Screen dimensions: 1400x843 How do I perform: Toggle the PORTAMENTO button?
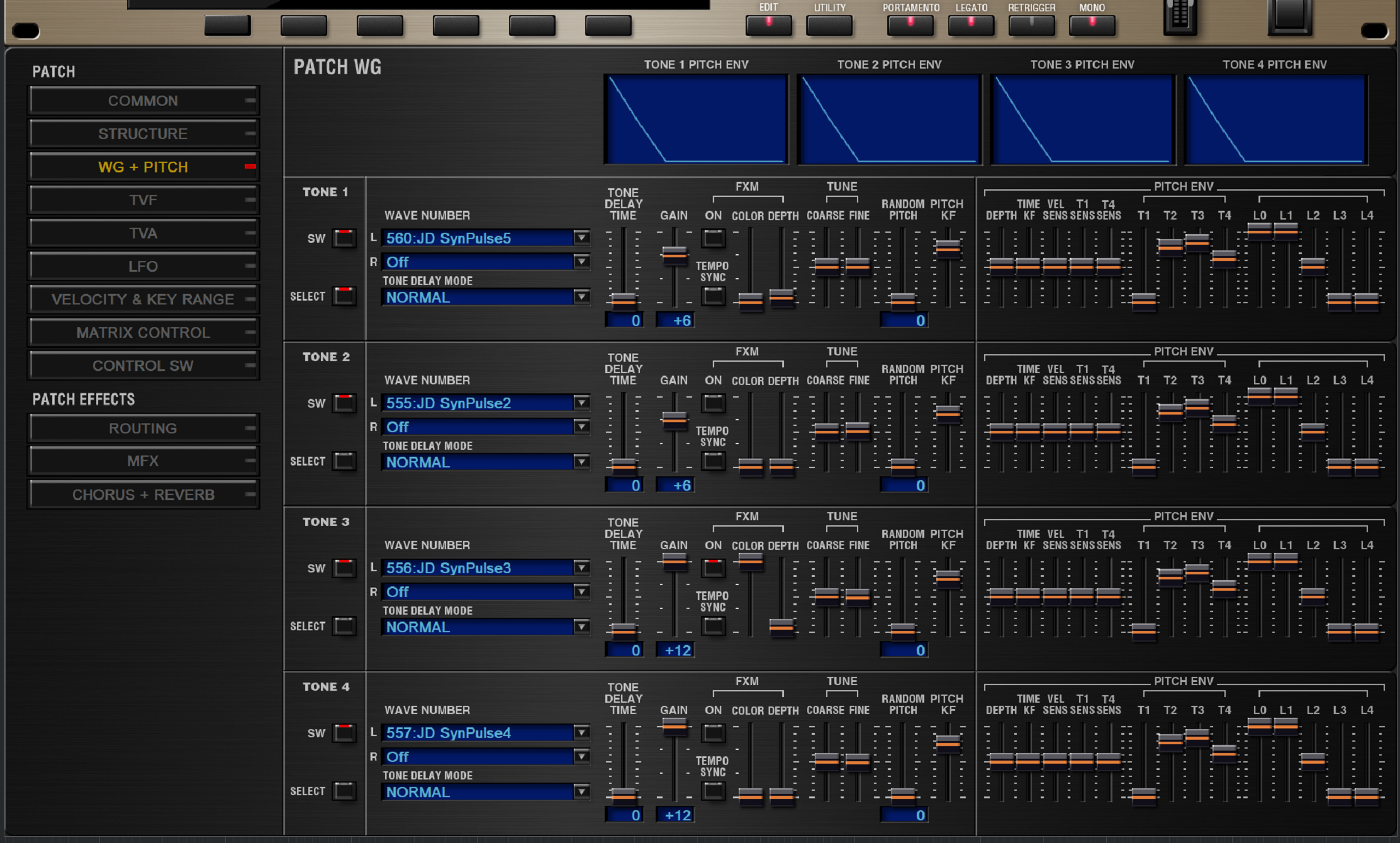(910, 25)
